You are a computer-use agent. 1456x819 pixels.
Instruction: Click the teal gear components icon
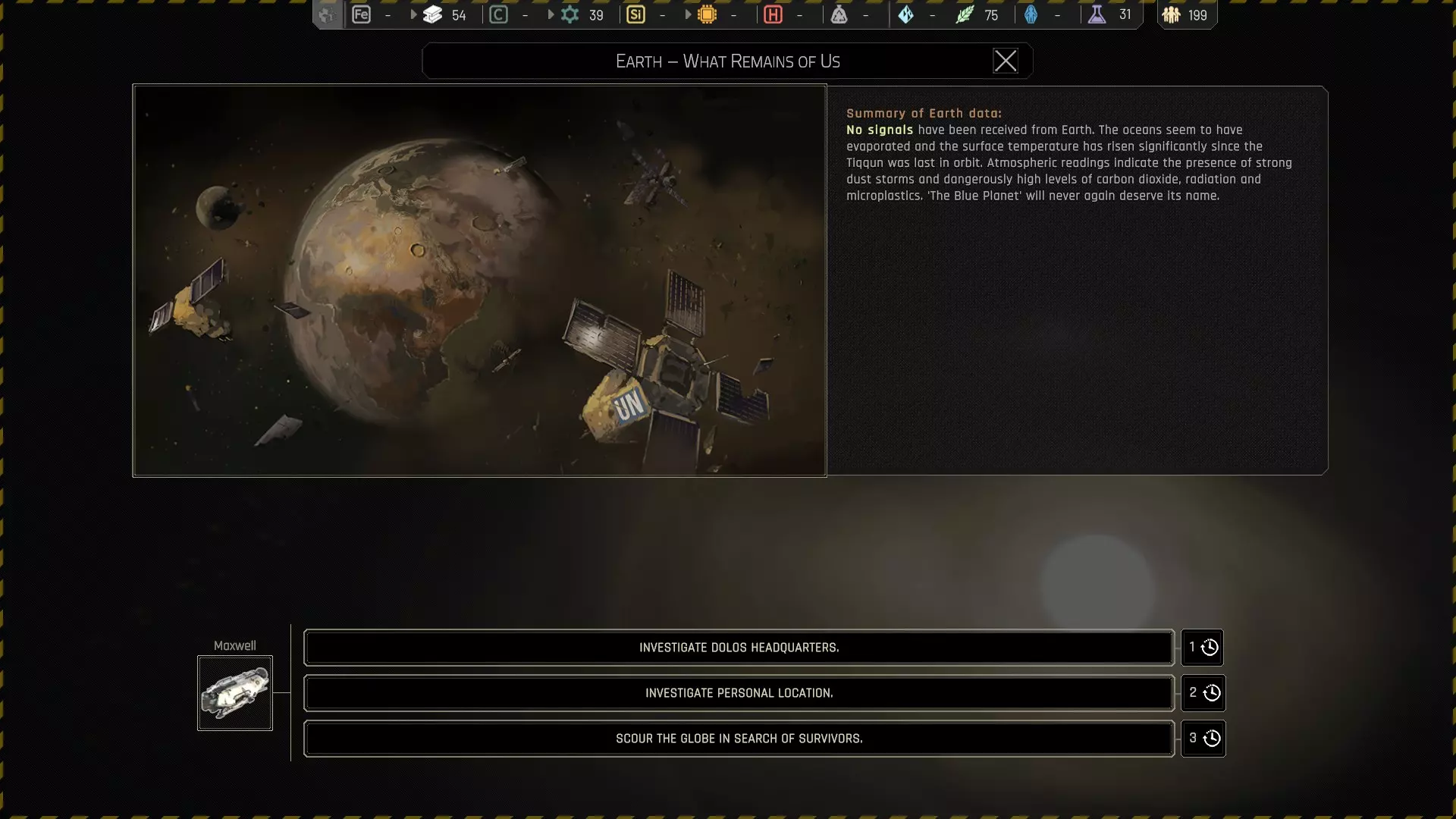(x=570, y=14)
